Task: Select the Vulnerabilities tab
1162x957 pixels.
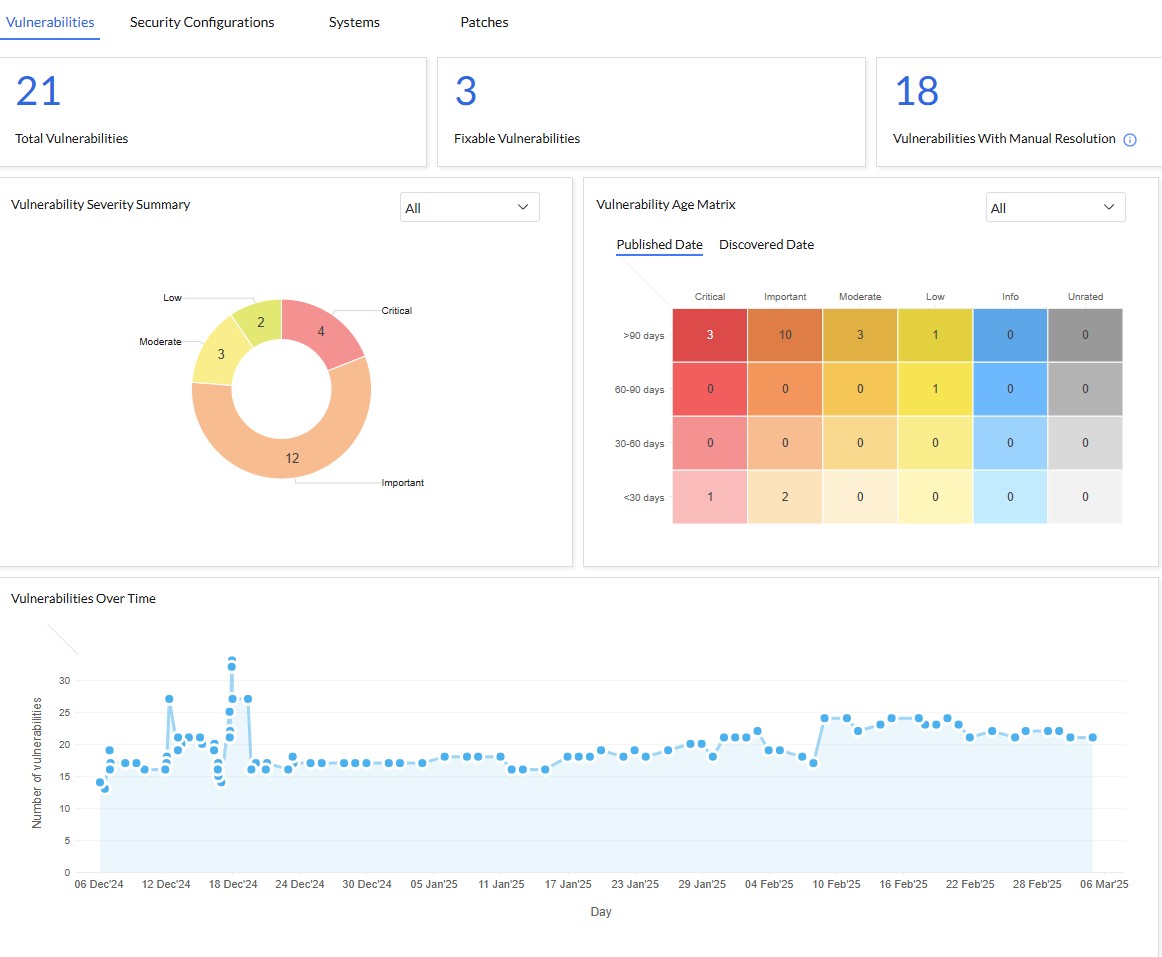Action: [50, 22]
